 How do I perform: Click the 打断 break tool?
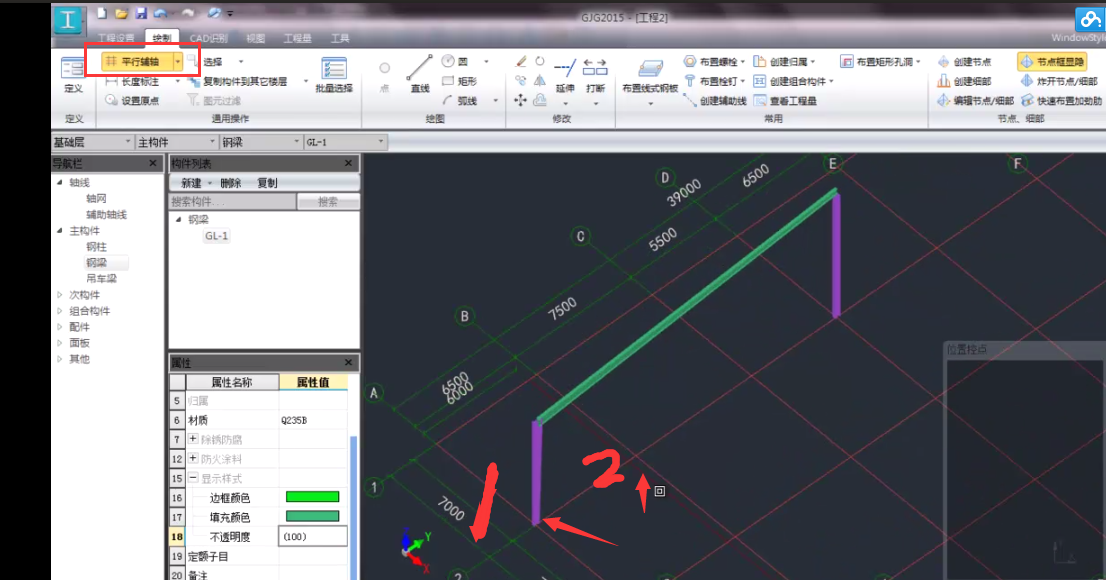pyautogui.click(x=595, y=75)
